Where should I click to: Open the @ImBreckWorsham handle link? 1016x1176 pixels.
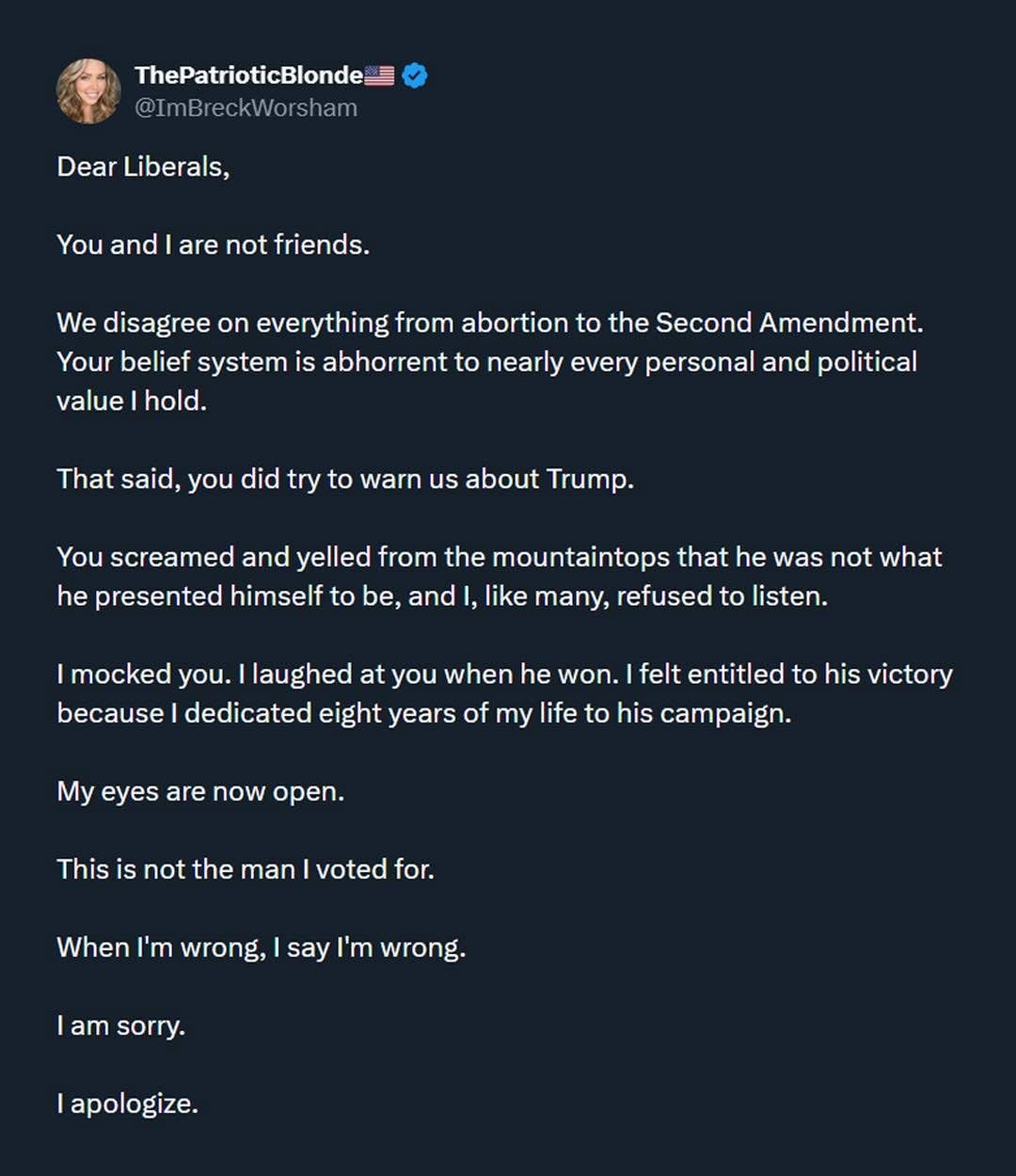tap(246, 108)
